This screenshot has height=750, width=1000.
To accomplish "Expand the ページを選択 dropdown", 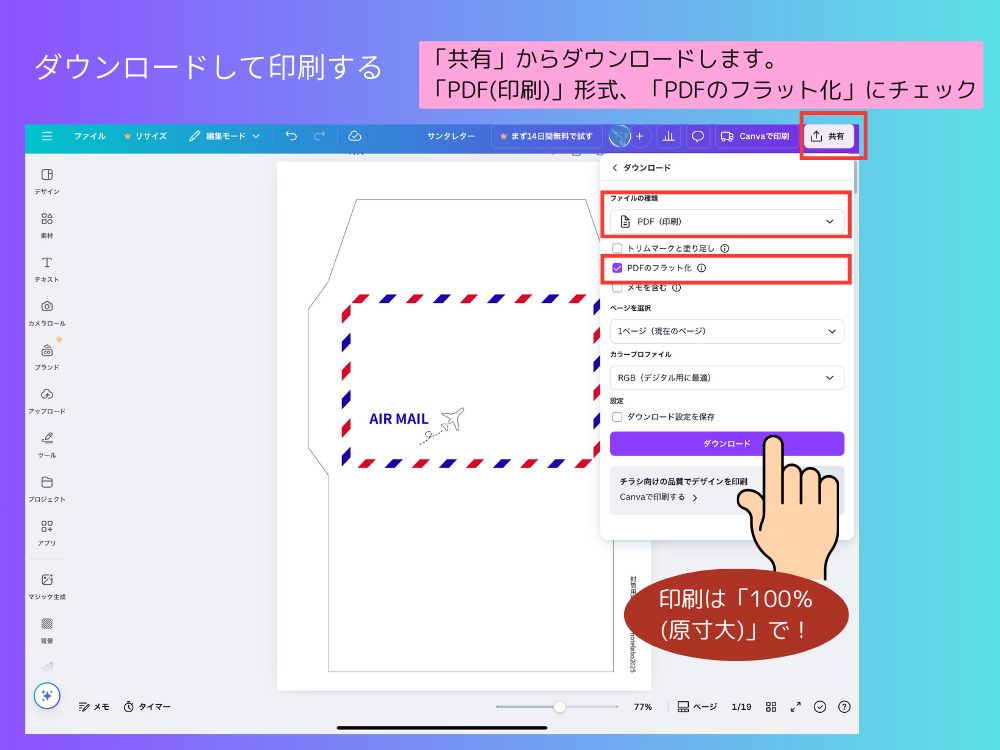I will tap(727, 331).
